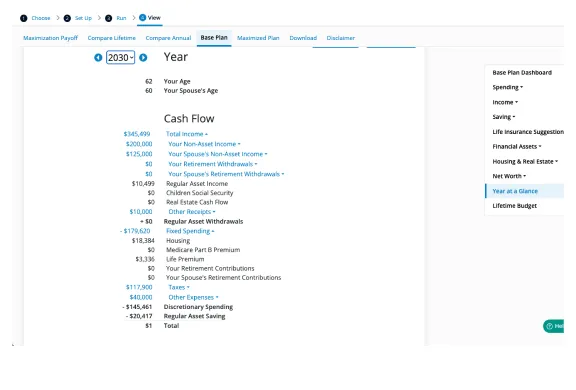Viewport: 576px width, 390px height.
Task: Select the Regular Asset Saving label
Action: point(194,316)
